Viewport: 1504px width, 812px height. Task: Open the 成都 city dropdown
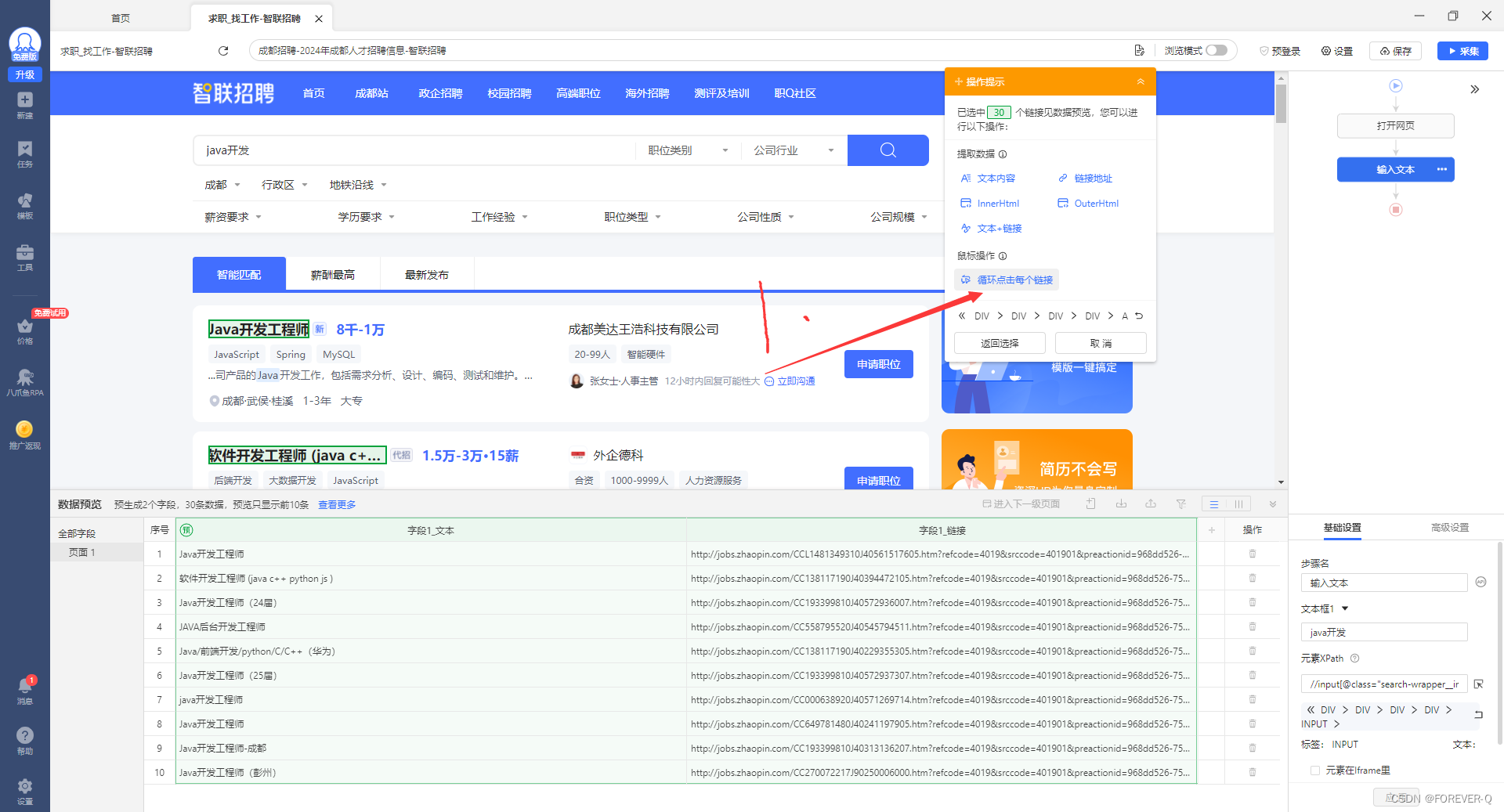coord(222,186)
